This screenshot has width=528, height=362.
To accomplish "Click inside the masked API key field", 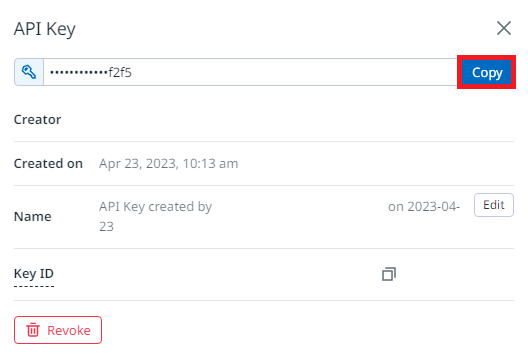I will [250, 72].
